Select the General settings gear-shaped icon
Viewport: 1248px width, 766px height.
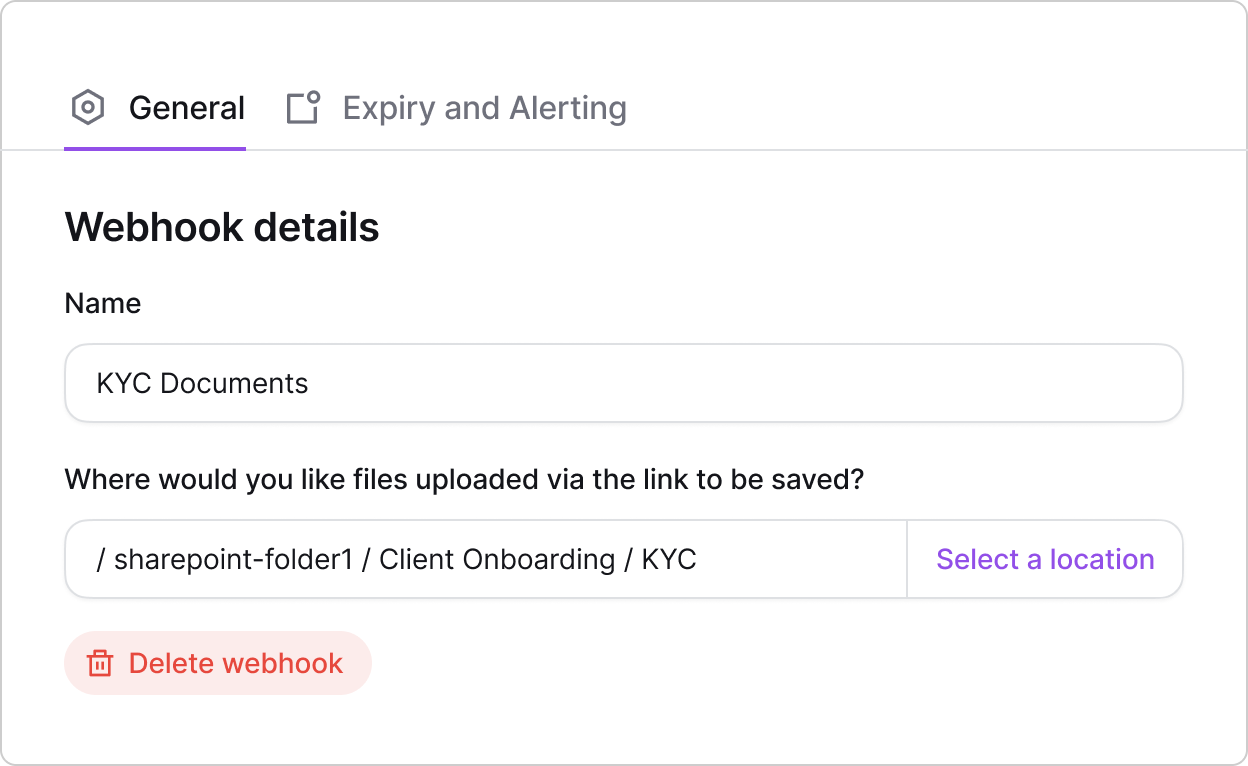[x=88, y=107]
